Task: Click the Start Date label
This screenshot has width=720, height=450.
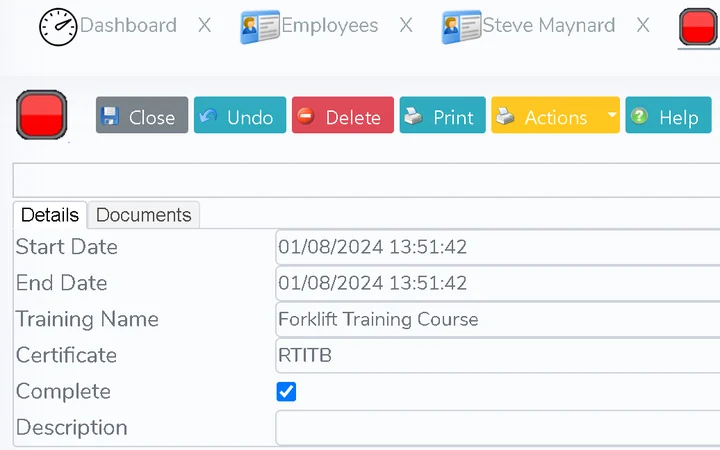Action: click(x=67, y=247)
